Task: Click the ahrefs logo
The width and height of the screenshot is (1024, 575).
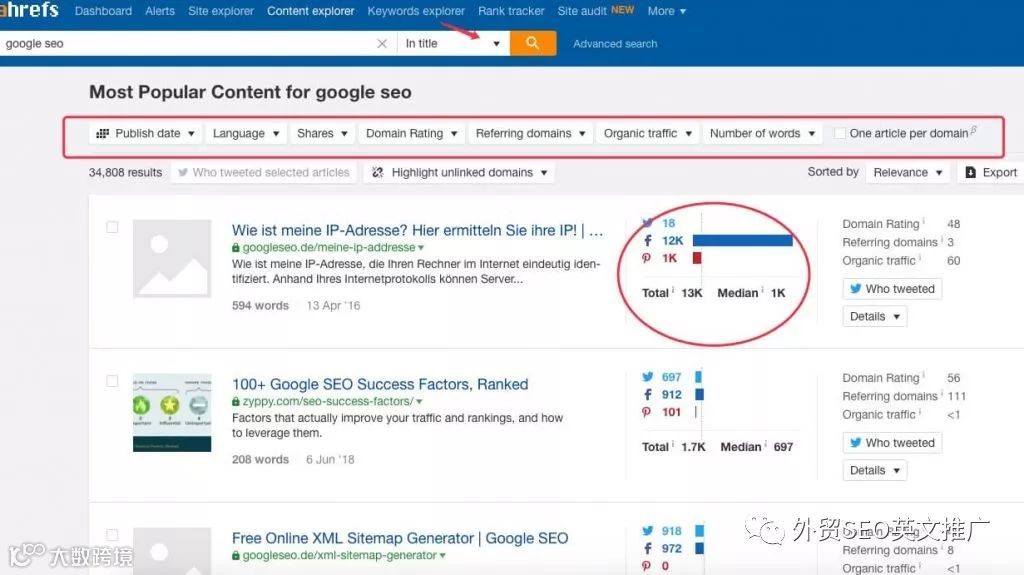Action: 29,10
